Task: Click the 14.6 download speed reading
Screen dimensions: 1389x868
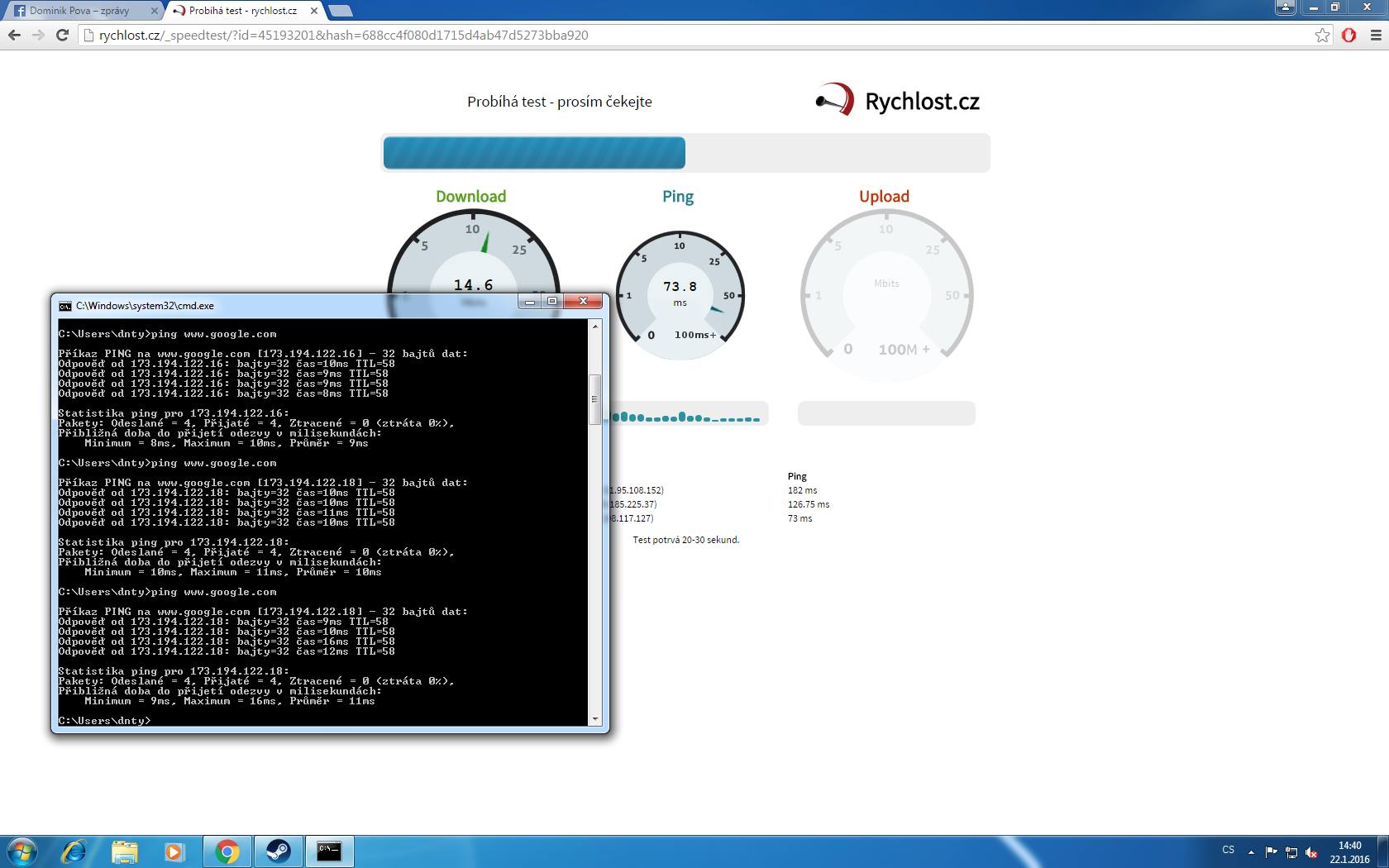Action: [x=473, y=285]
